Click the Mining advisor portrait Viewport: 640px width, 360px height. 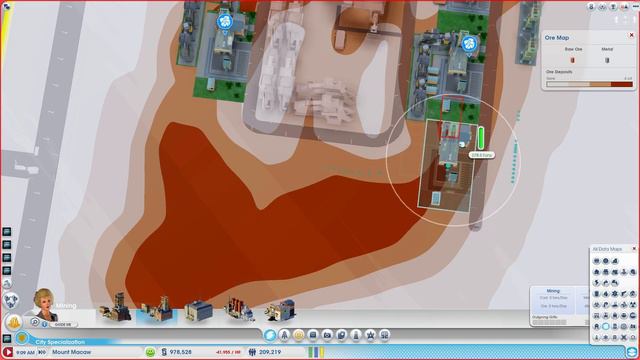coord(45,304)
